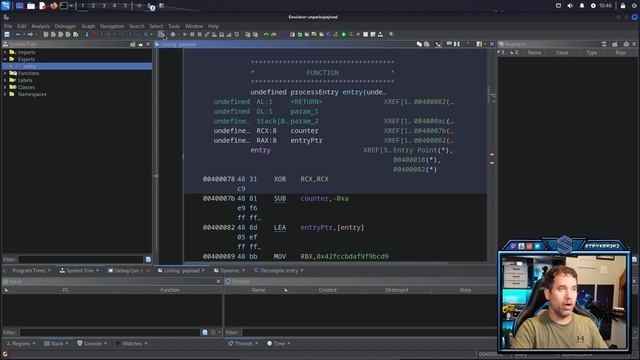The image size is (640, 360).
Task: Click the forward navigation arrow in the toolbar
Action: [x=30, y=35]
